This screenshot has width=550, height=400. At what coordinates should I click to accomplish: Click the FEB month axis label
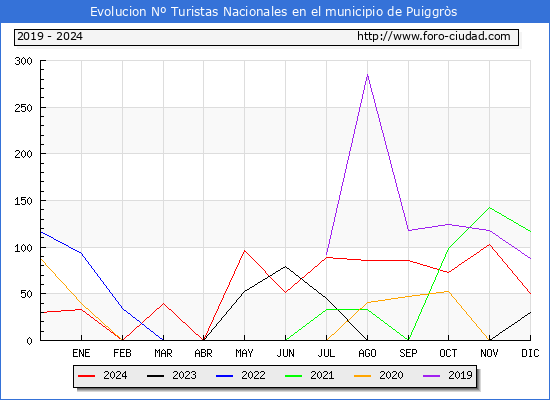coord(122,353)
